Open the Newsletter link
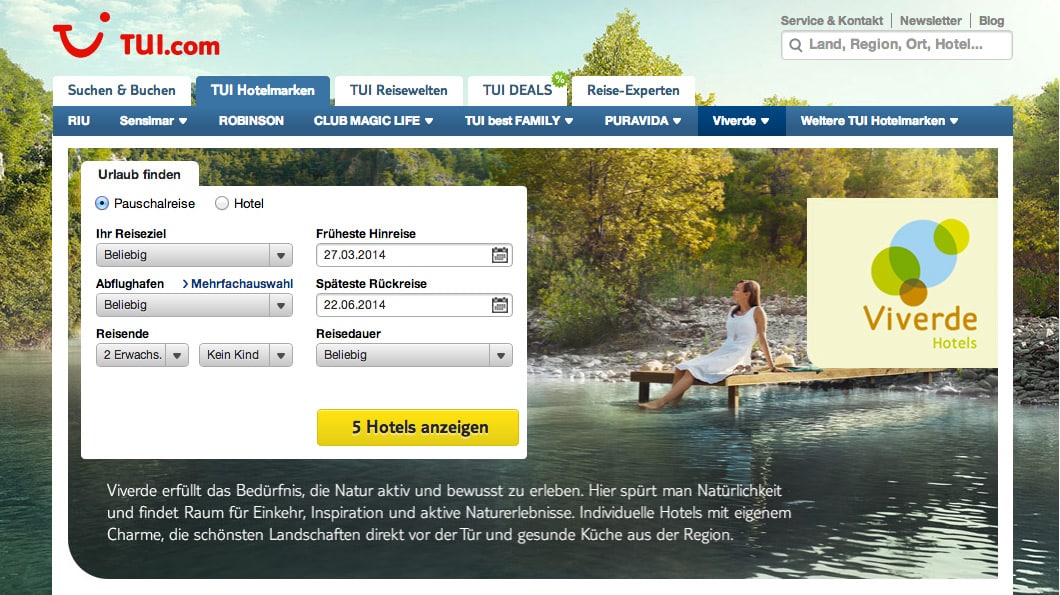 pos(930,21)
